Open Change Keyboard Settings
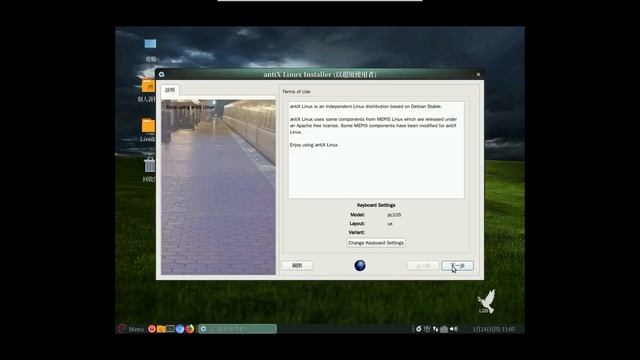This screenshot has width=640, height=360. (376, 243)
